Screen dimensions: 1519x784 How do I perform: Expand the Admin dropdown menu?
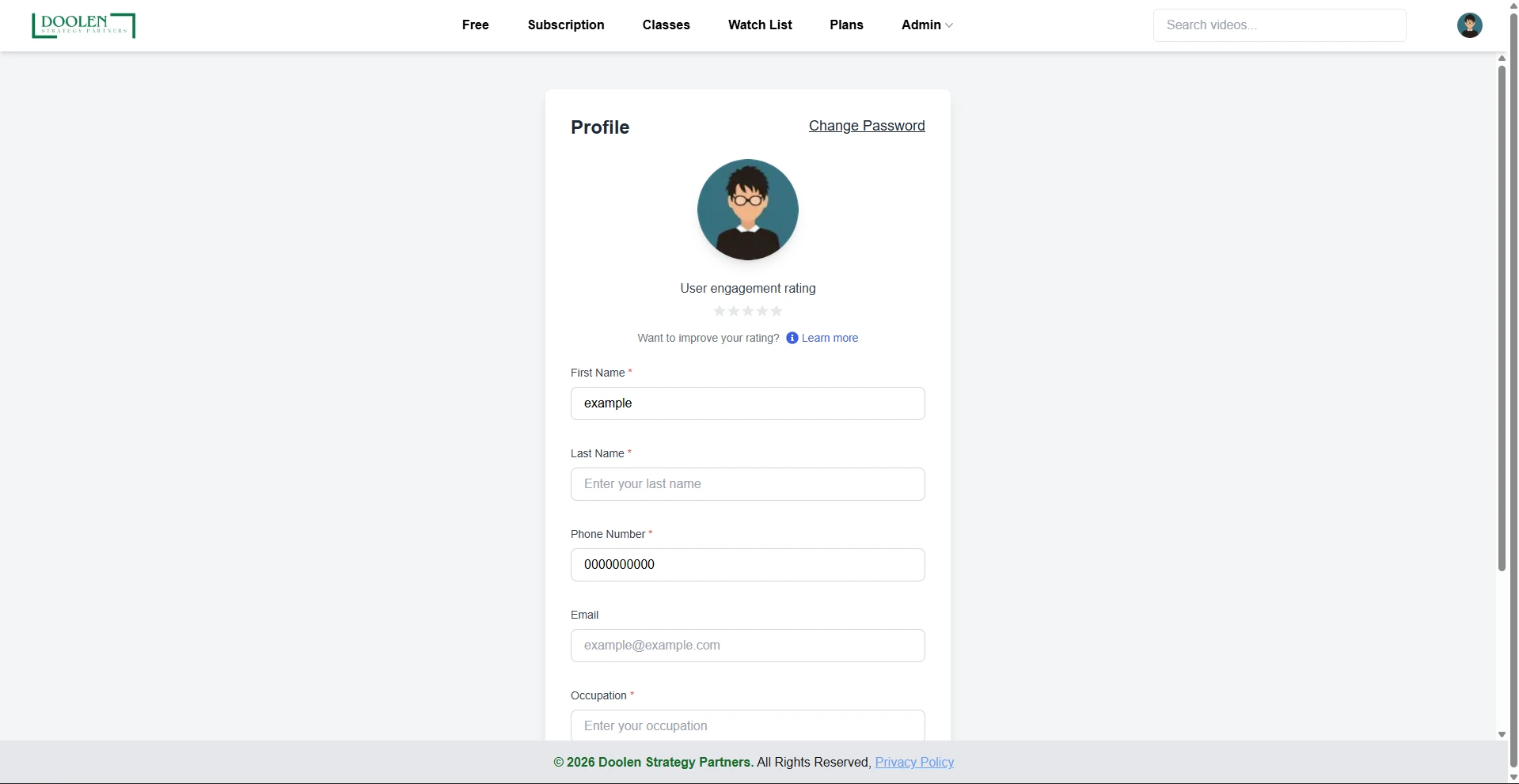[927, 25]
